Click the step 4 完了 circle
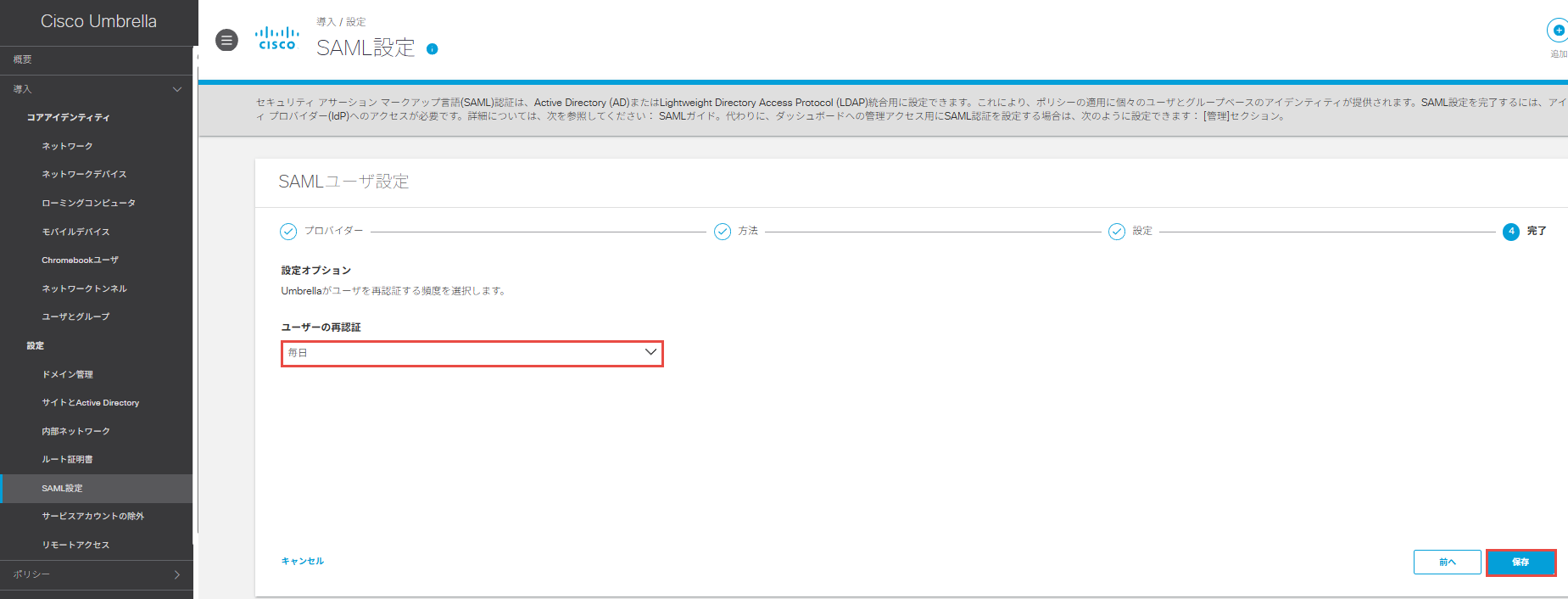1568x599 pixels. click(x=1510, y=232)
